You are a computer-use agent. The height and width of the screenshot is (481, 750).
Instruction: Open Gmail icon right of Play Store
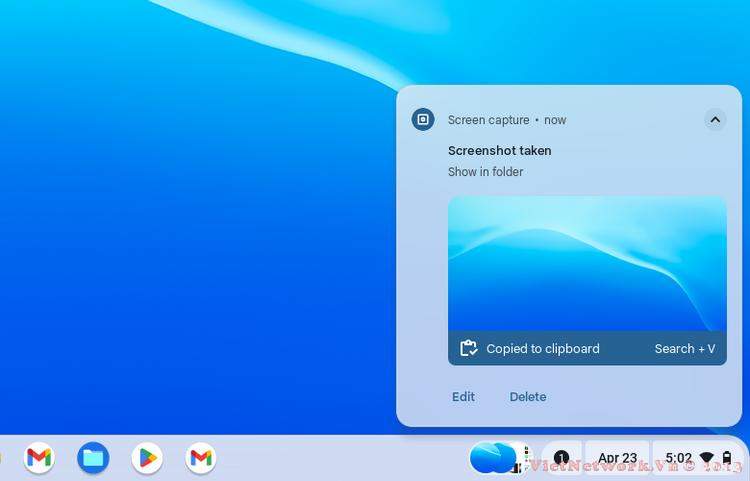(201, 458)
